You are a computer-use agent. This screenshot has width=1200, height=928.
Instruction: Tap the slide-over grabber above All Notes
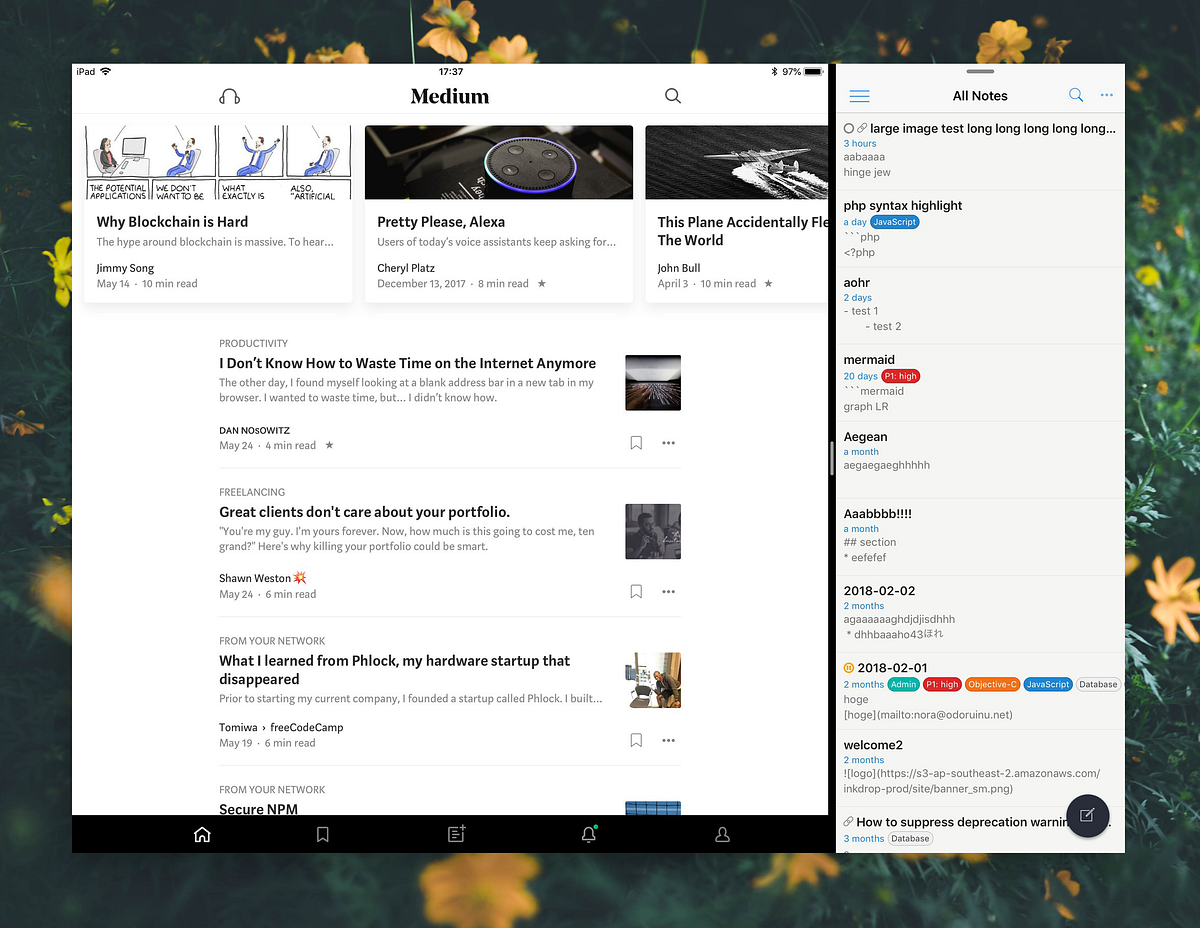coord(980,71)
